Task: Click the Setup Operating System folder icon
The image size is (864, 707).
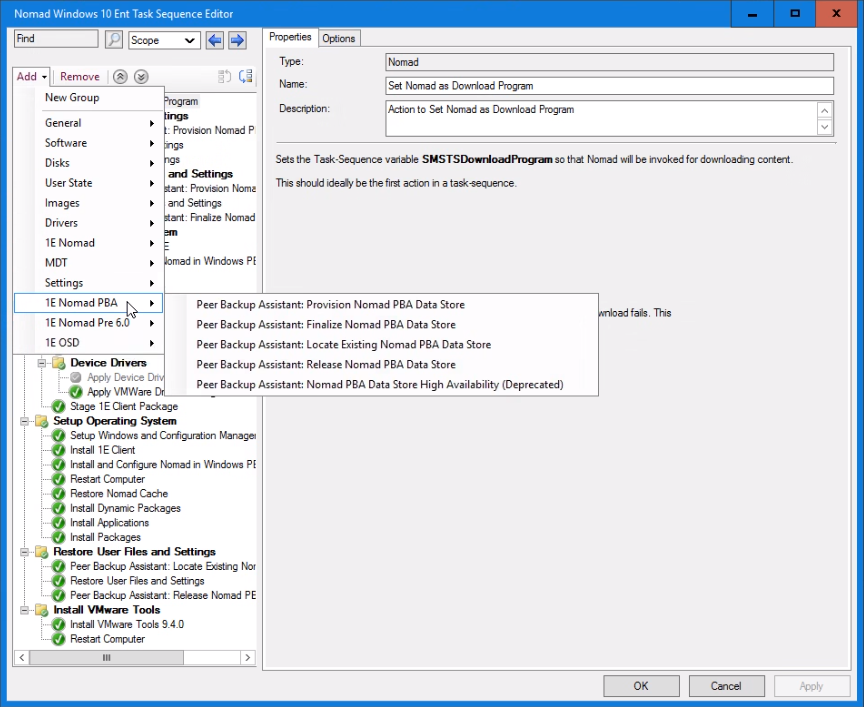Action: point(43,421)
